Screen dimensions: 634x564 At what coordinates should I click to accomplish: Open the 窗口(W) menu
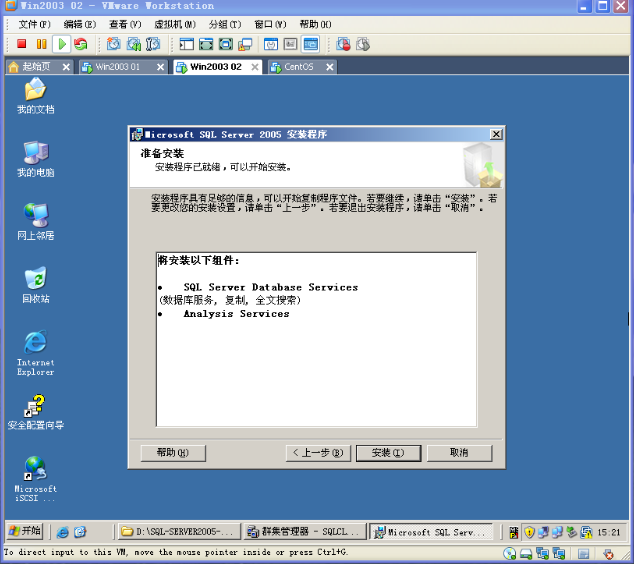[270, 24]
